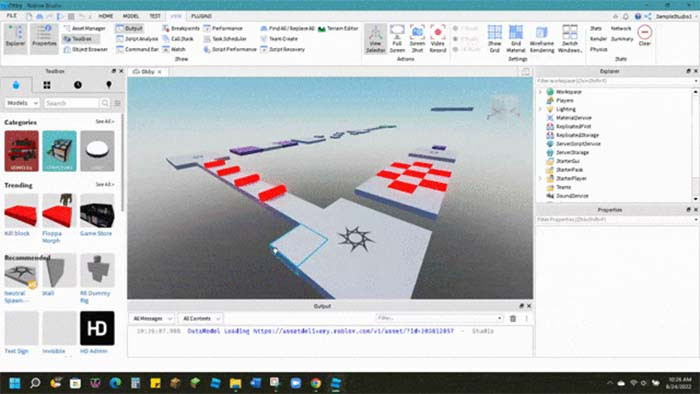Image resolution: width=700 pixels, height=394 pixels.
Task: Clear stats with the Clear button
Action: click(x=644, y=36)
